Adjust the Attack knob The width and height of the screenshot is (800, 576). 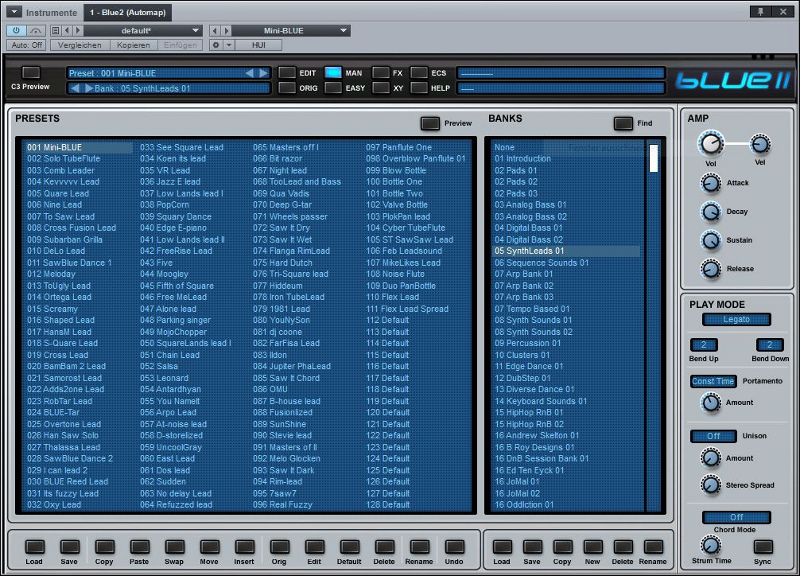pos(710,183)
